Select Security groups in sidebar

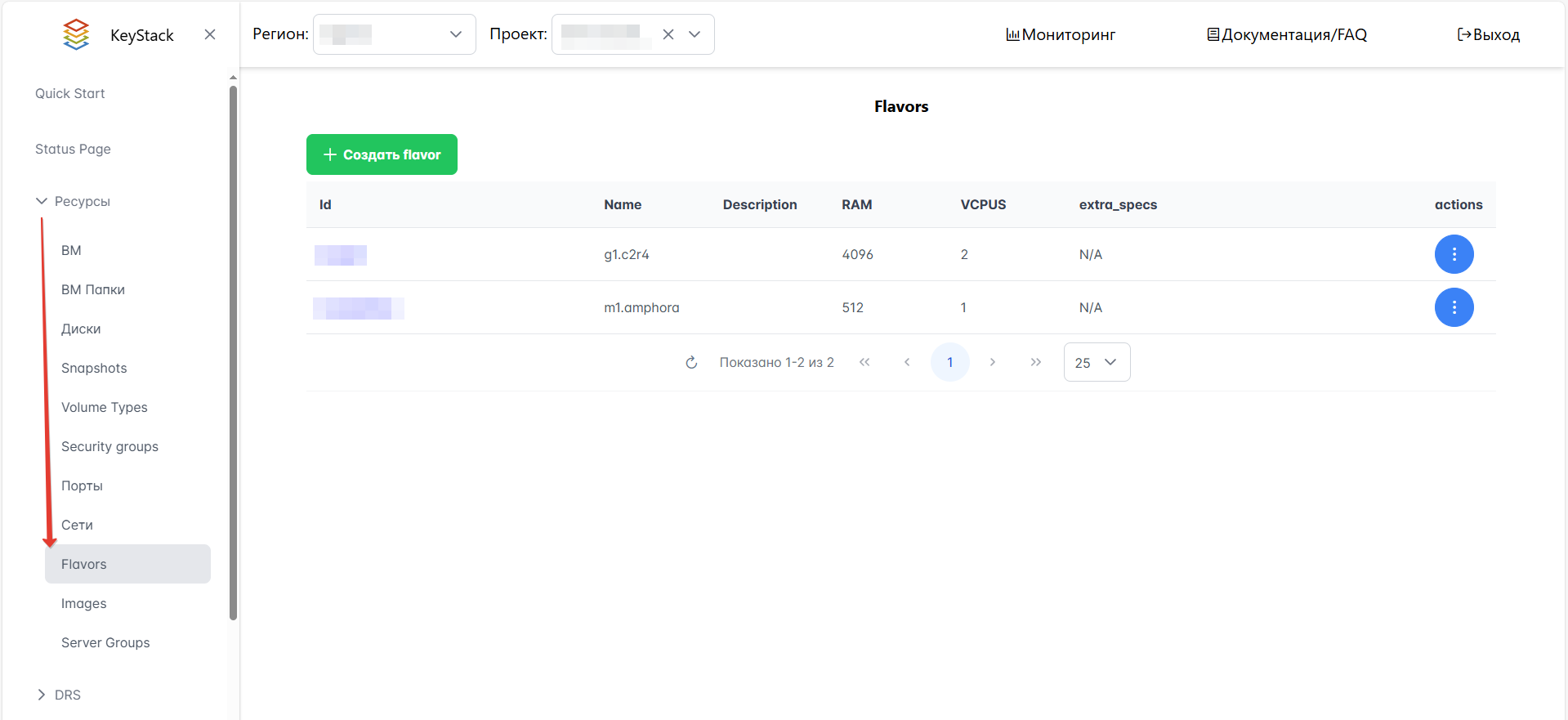pyautogui.click(x=109, y=446)
